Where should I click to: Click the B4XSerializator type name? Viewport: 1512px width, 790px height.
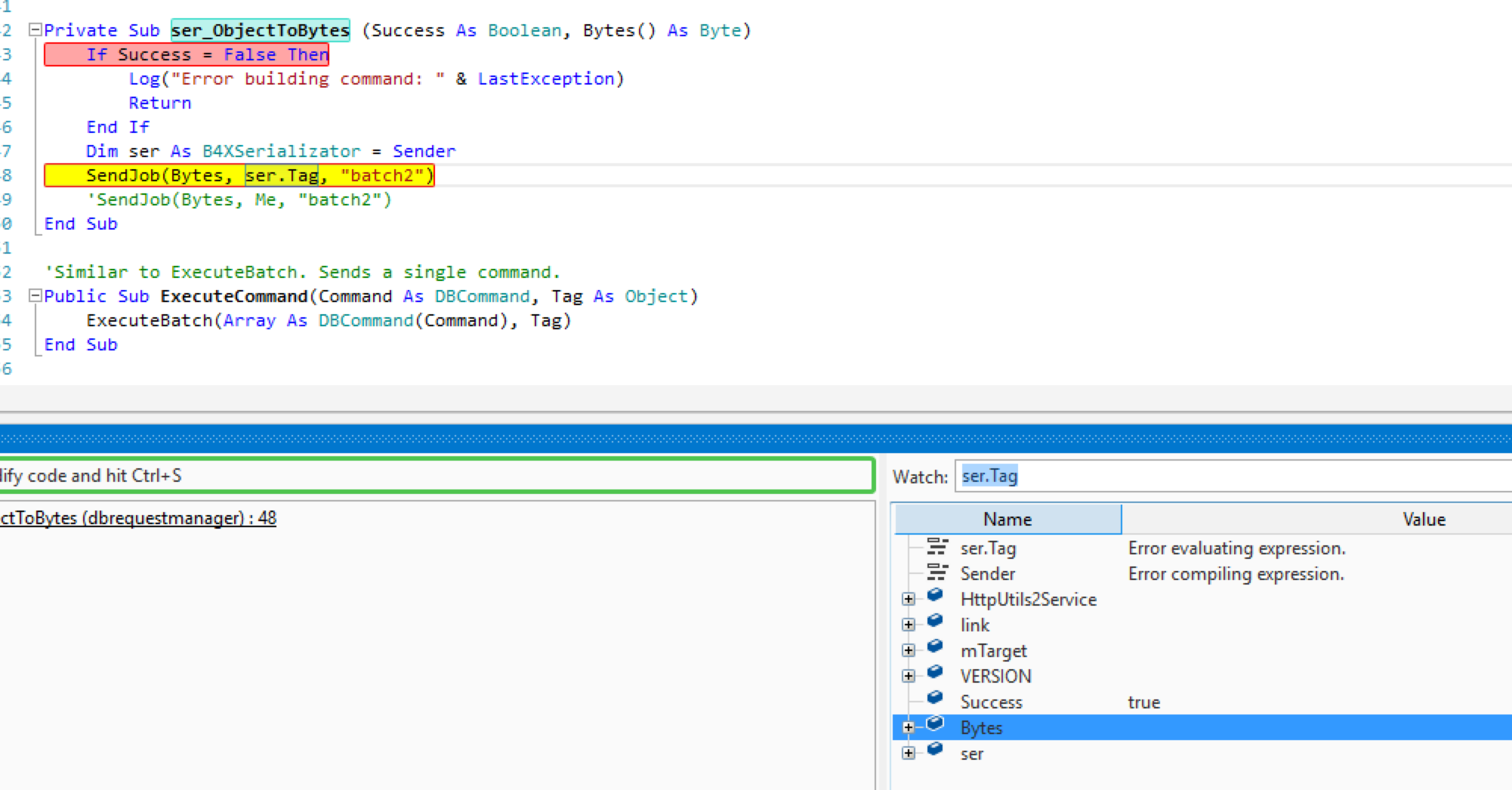282,151
